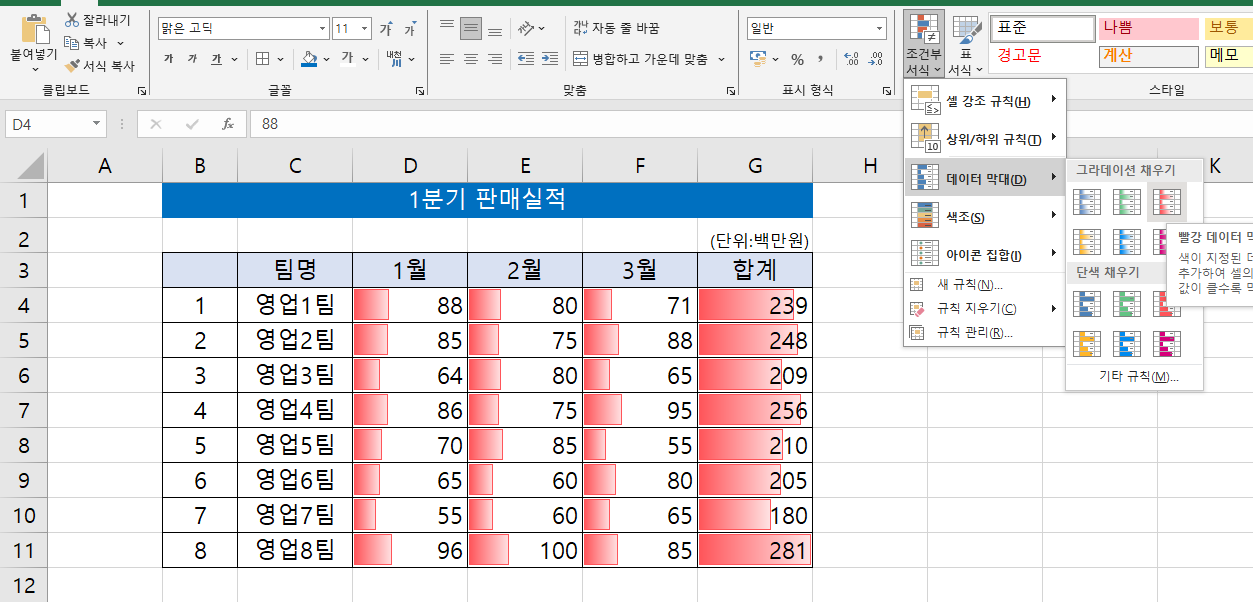Click the Name Box showing D4
The height and width of the screenshot is (602, 1253).
(x=56, y=124)
